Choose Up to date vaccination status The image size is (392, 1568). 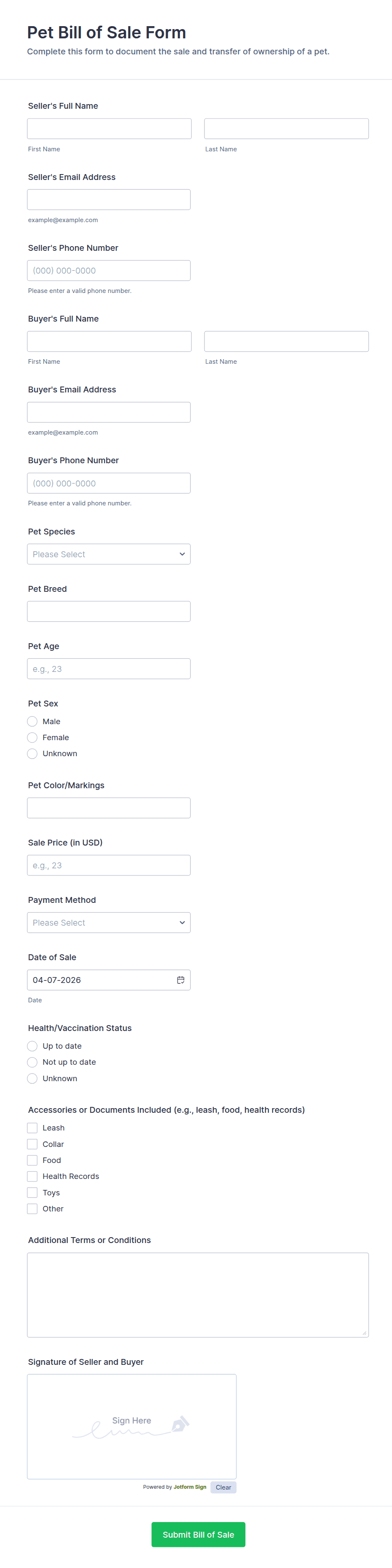[32, 1046]
